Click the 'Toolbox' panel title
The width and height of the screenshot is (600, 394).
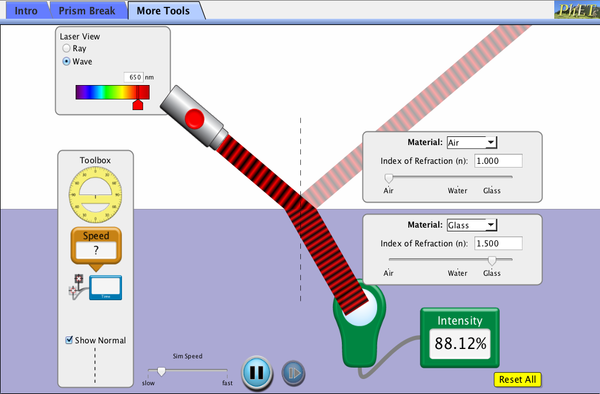click(95, 160)
